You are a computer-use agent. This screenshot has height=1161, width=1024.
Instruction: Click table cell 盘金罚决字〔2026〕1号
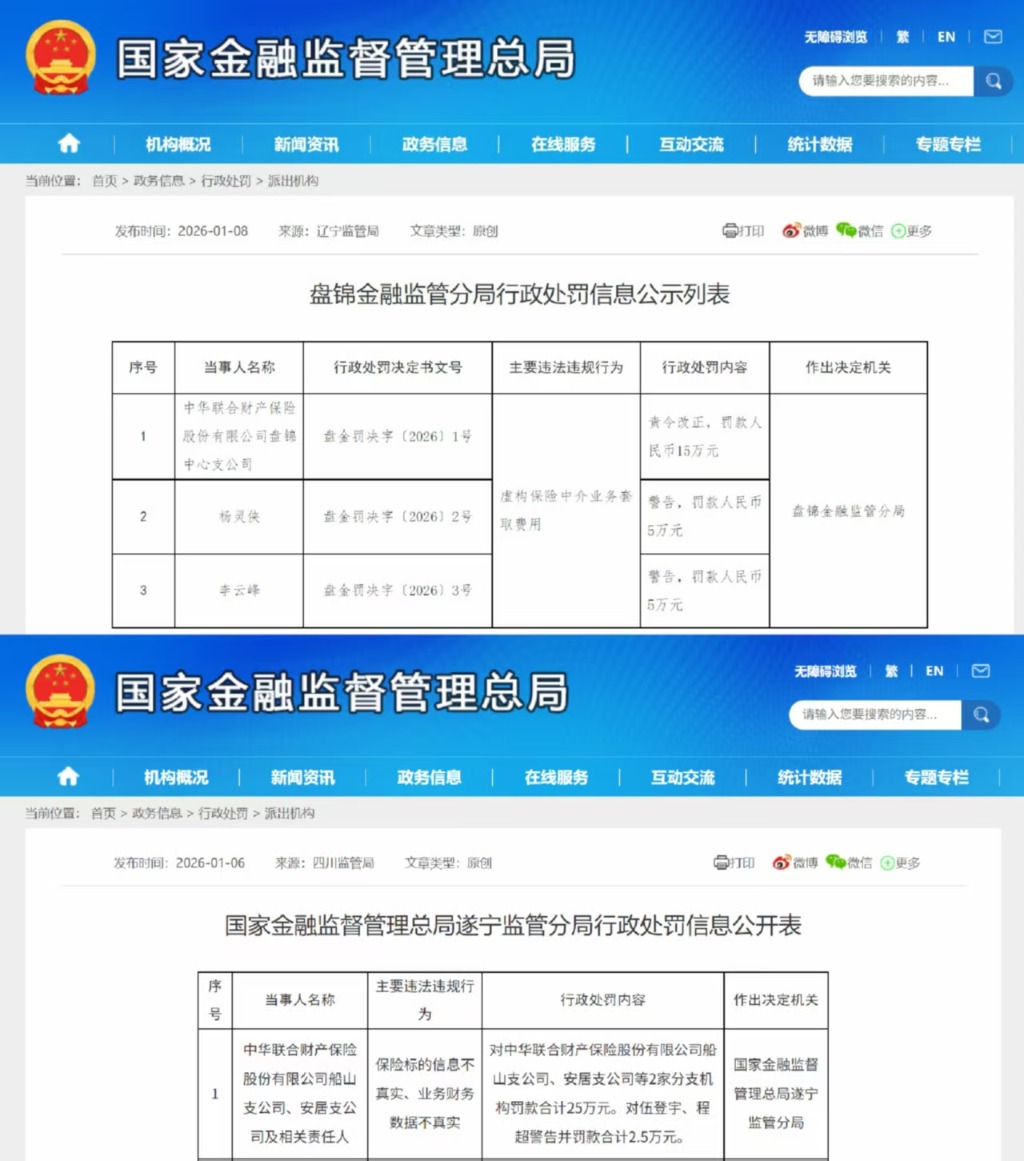398,436
